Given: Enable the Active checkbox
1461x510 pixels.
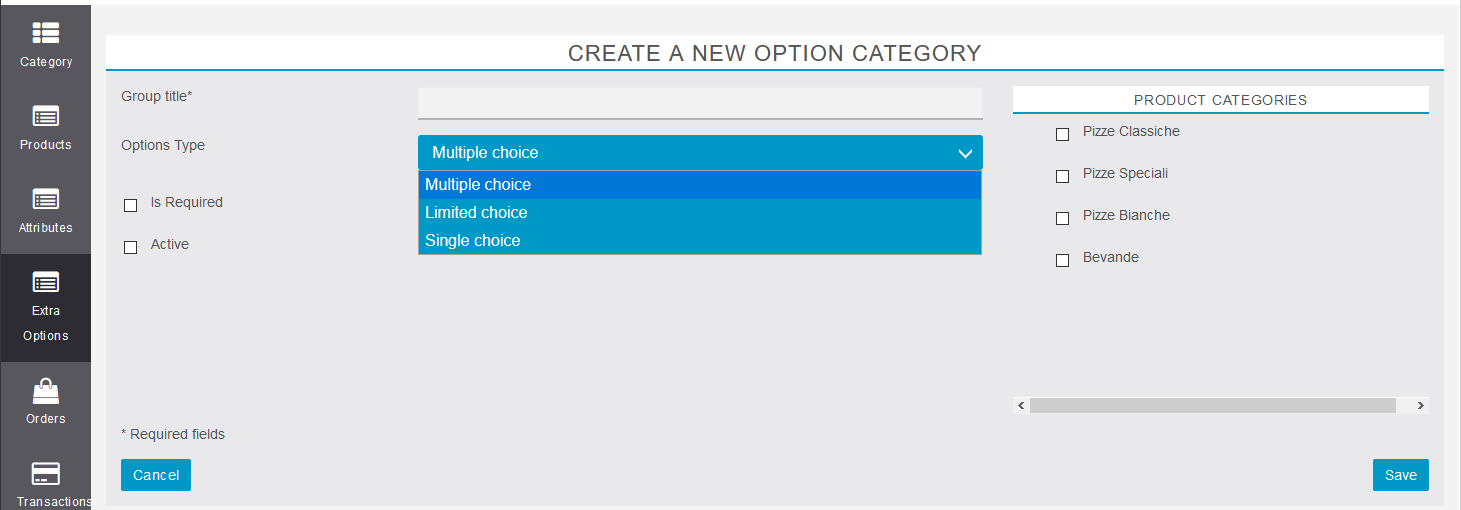Looking at the screenshot, I should point(130,247).
